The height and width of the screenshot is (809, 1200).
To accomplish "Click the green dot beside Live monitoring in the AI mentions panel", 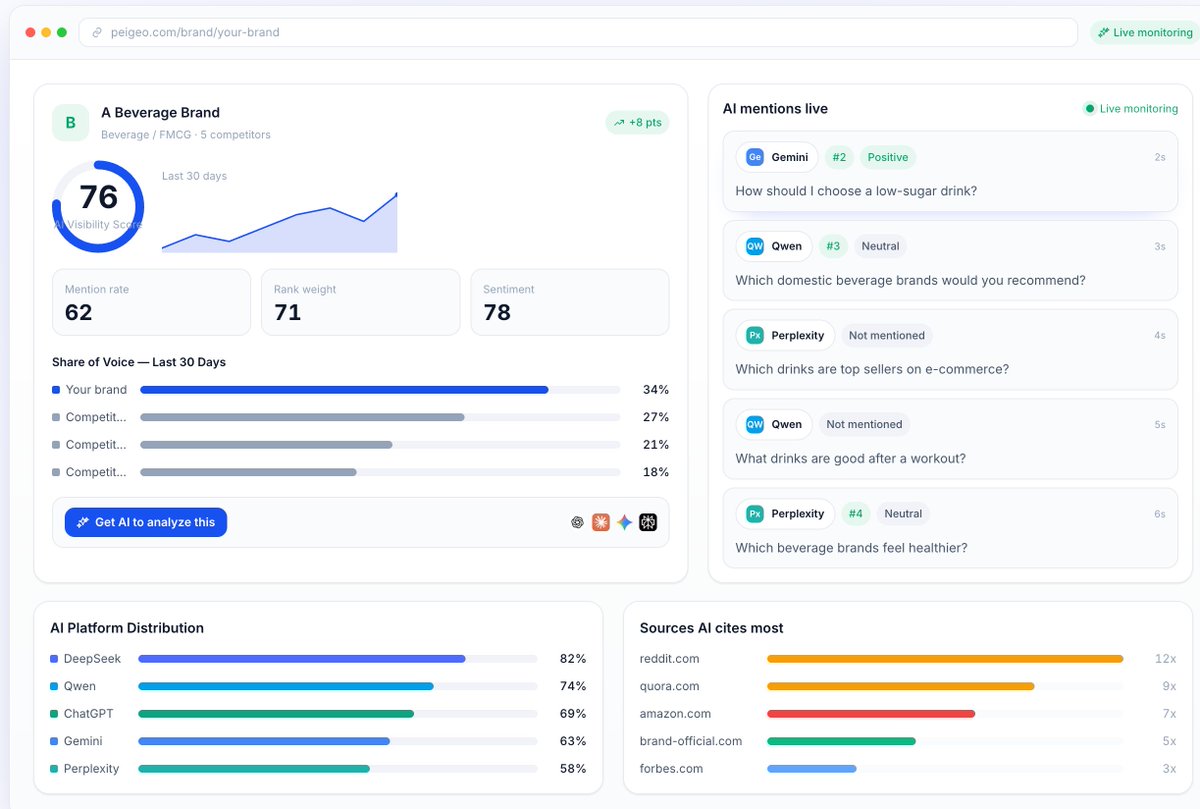I will pyautogui.click(x=1090, y=108).
